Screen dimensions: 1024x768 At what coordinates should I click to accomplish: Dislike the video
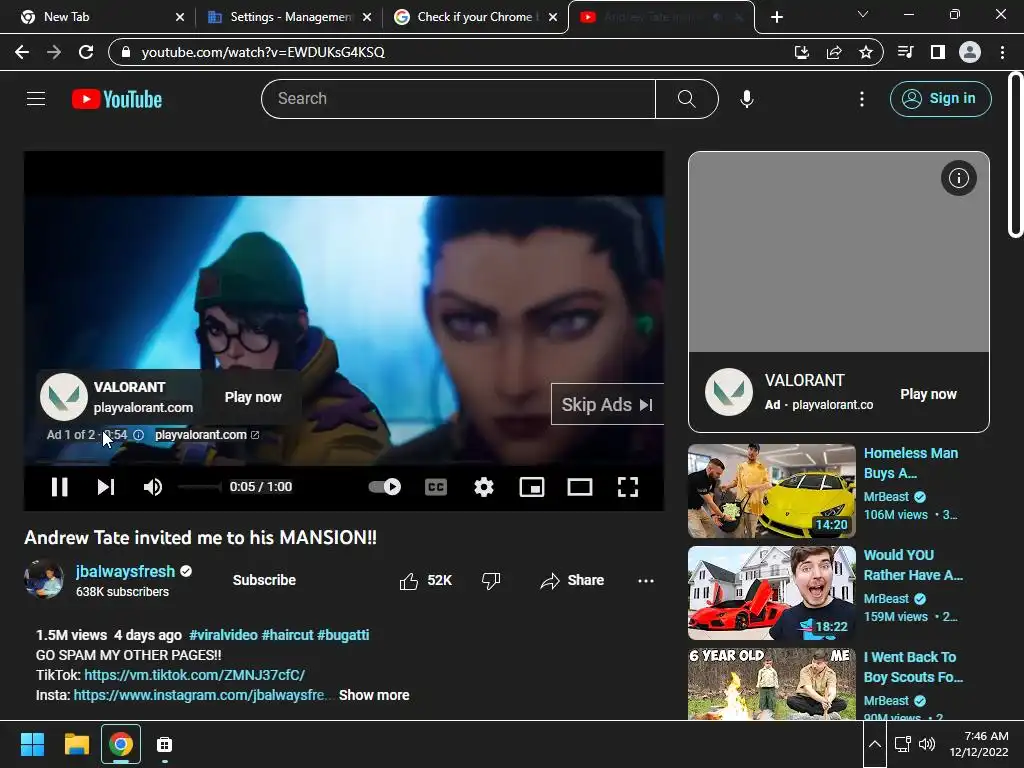(x=491, y=581)
